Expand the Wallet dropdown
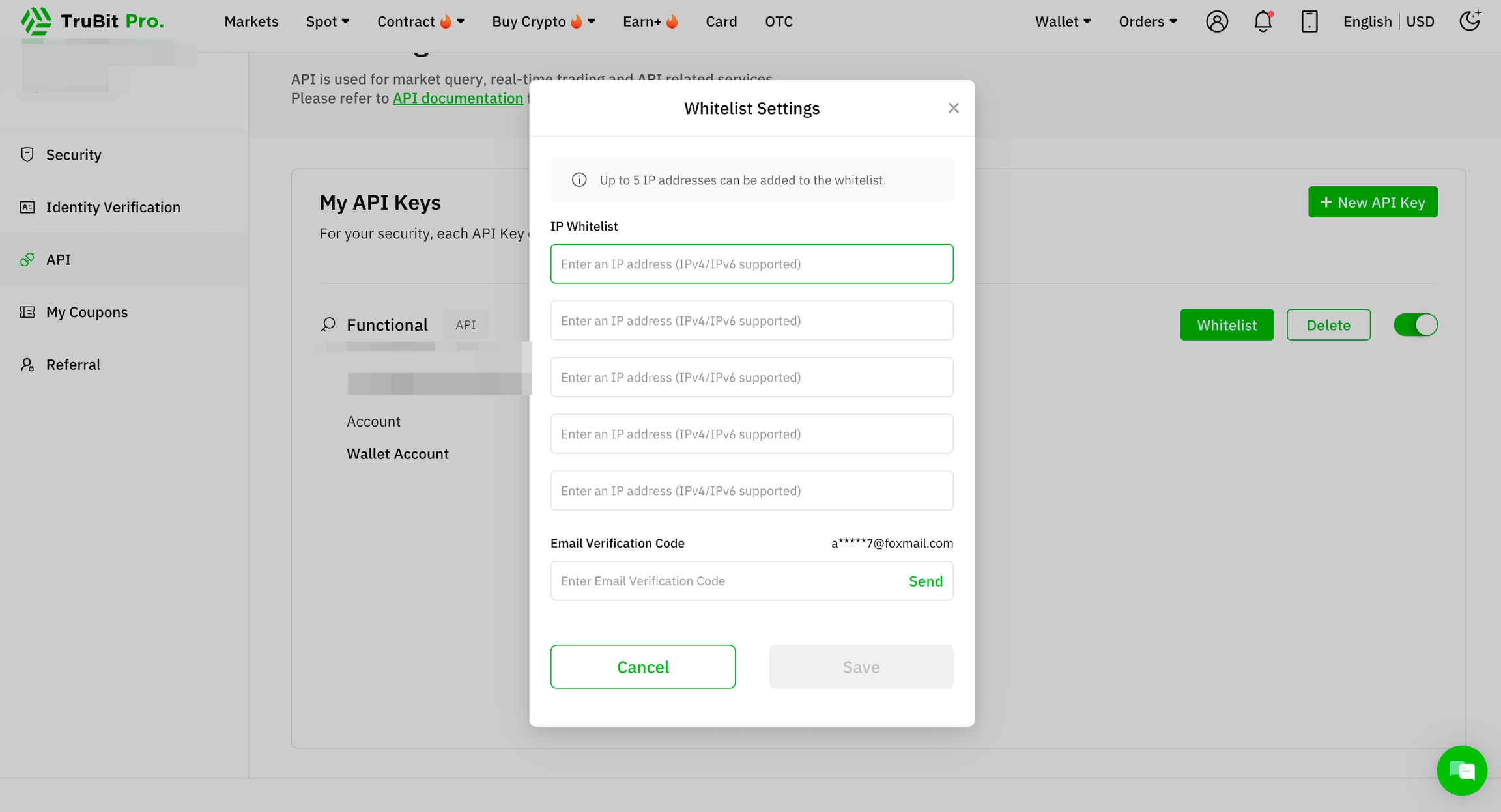The image size is (1501, 812). click(1063, 21)
